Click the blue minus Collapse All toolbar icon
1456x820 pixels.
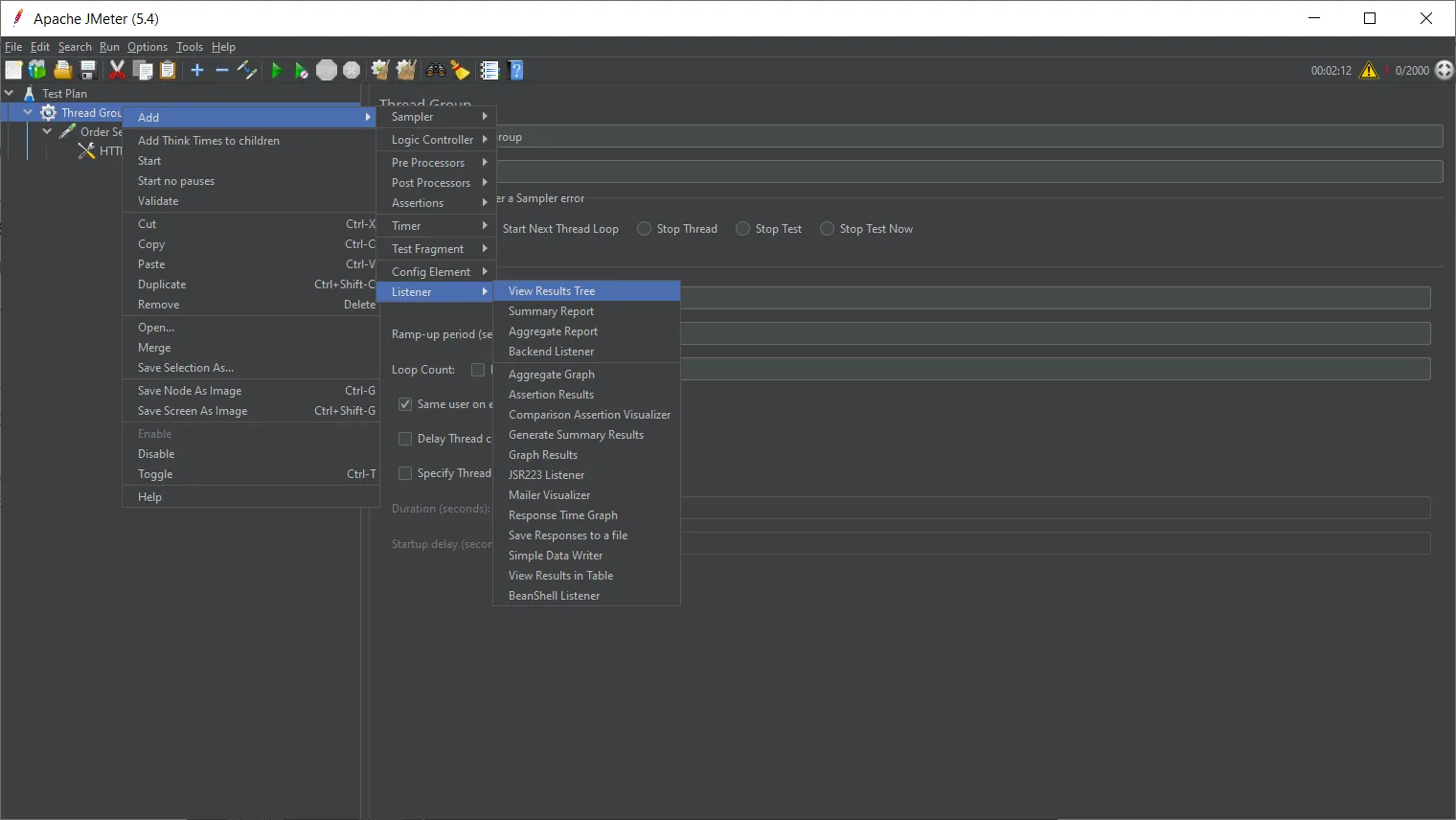pos(222,70)
